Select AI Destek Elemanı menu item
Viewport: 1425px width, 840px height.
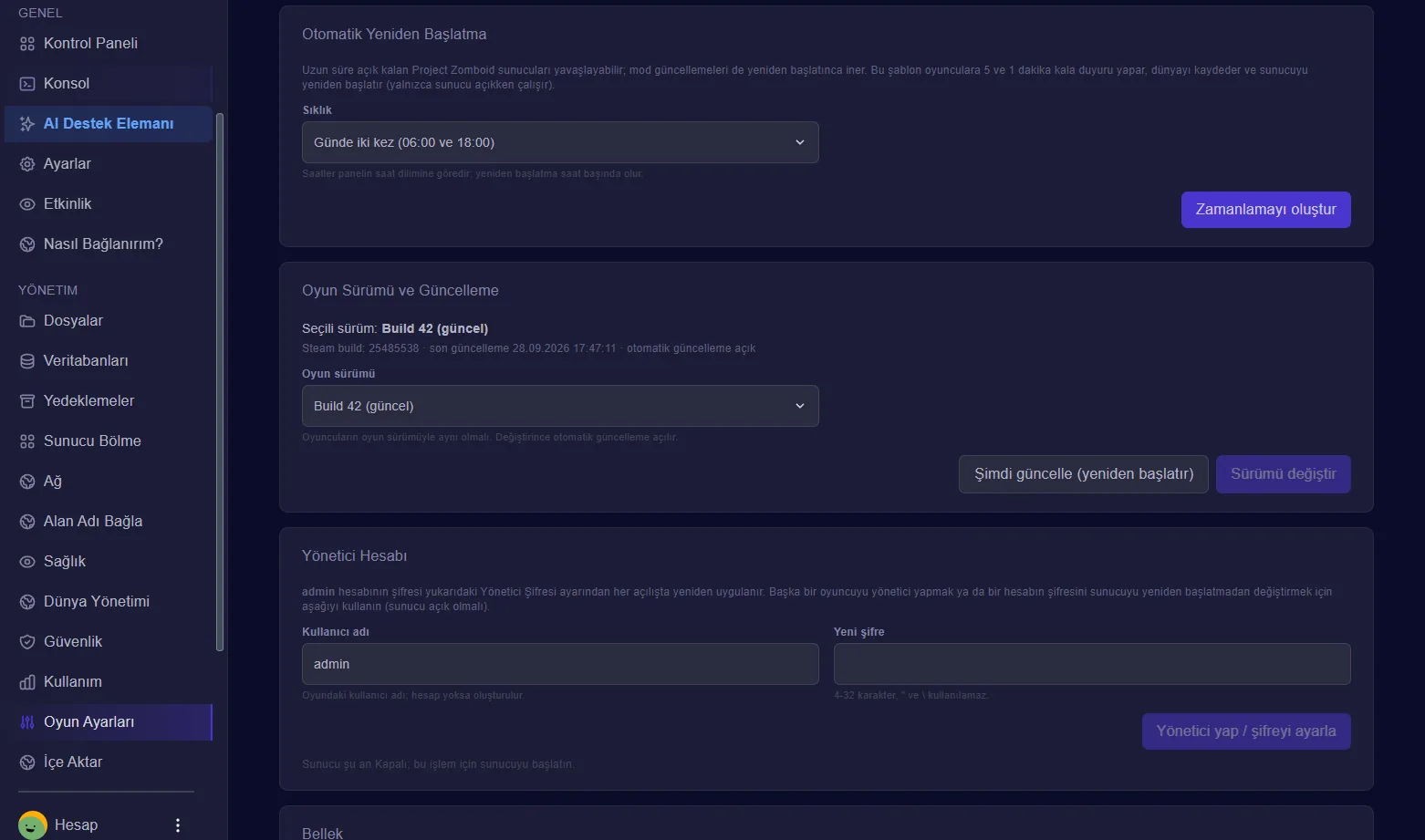109,124
